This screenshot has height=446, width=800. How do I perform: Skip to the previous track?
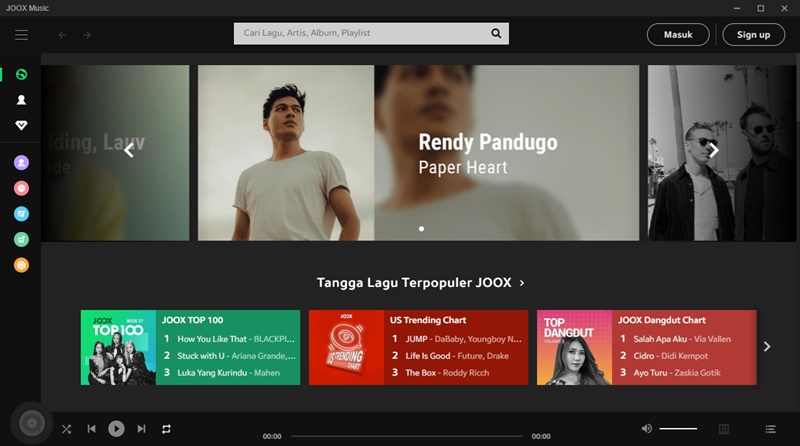[x=91, y=429]
